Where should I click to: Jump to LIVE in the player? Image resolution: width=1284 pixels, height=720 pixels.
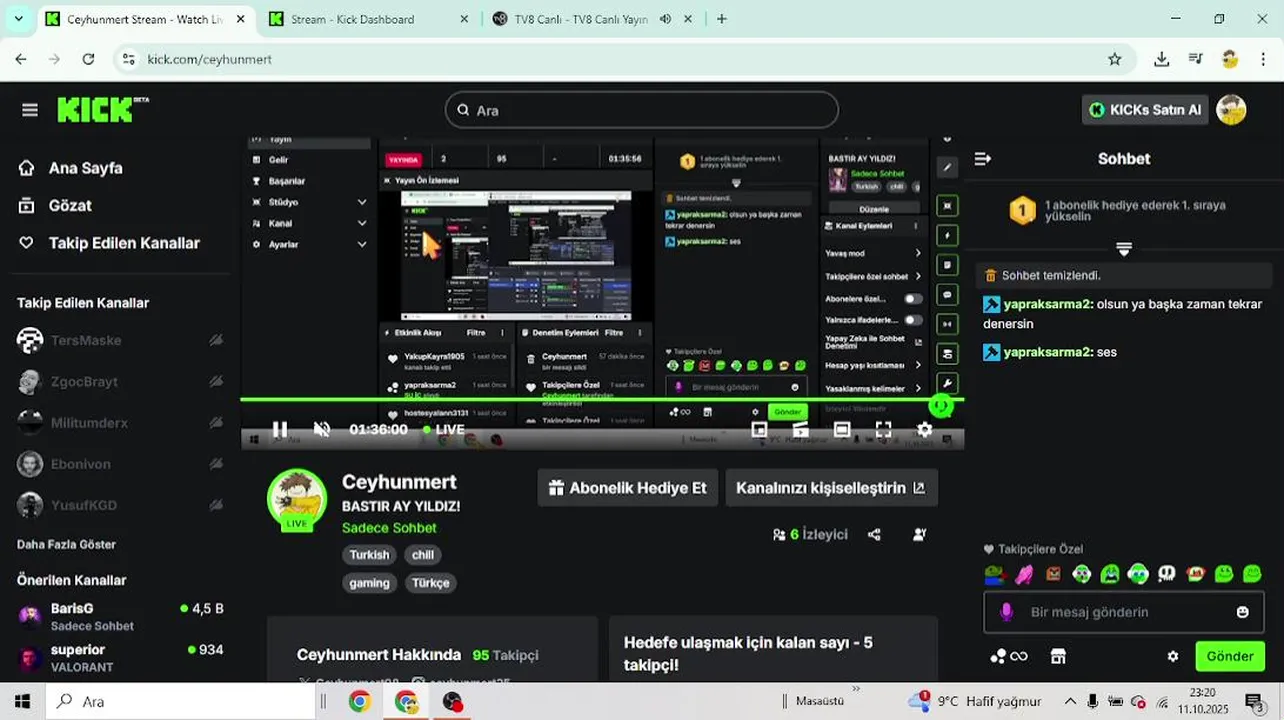click(443, 429)
